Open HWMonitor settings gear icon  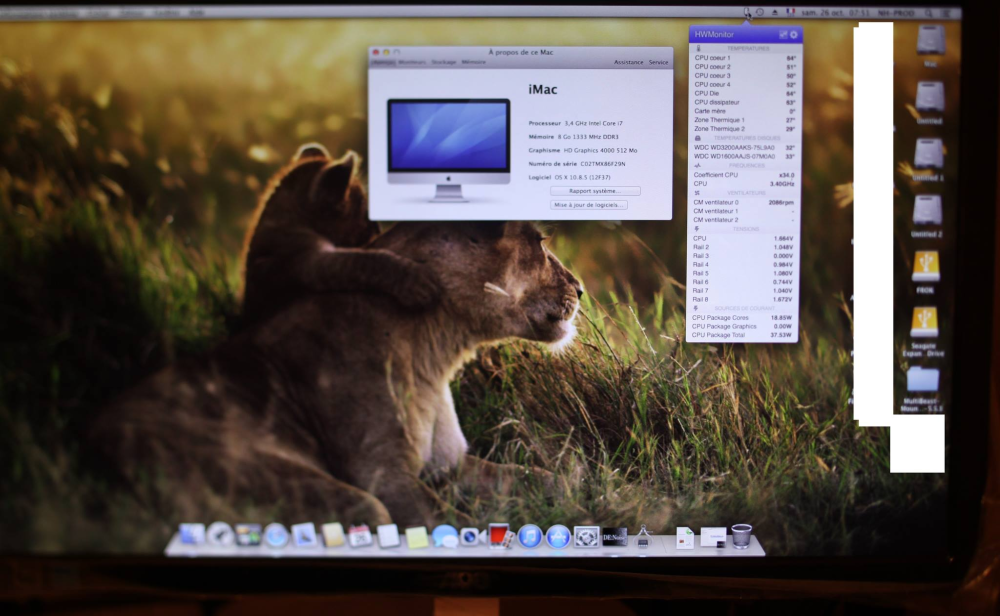point(793,34)
